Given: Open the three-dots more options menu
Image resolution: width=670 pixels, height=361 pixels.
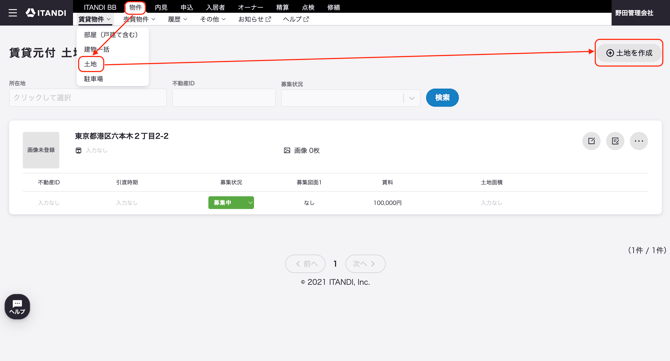Looking at the screenshot, I should click(639, 141).
